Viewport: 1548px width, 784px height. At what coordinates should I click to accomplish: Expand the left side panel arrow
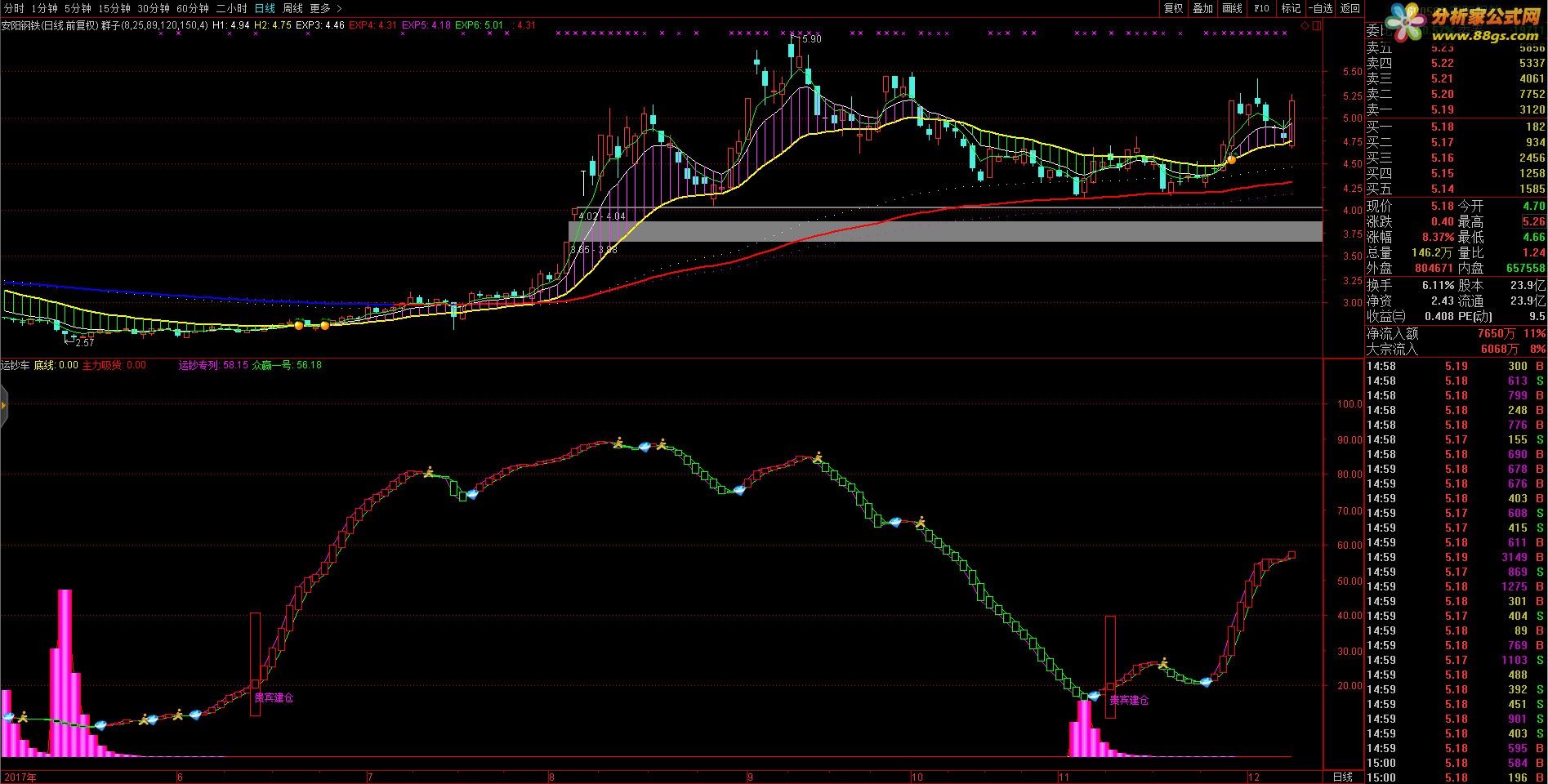[3, 406]
